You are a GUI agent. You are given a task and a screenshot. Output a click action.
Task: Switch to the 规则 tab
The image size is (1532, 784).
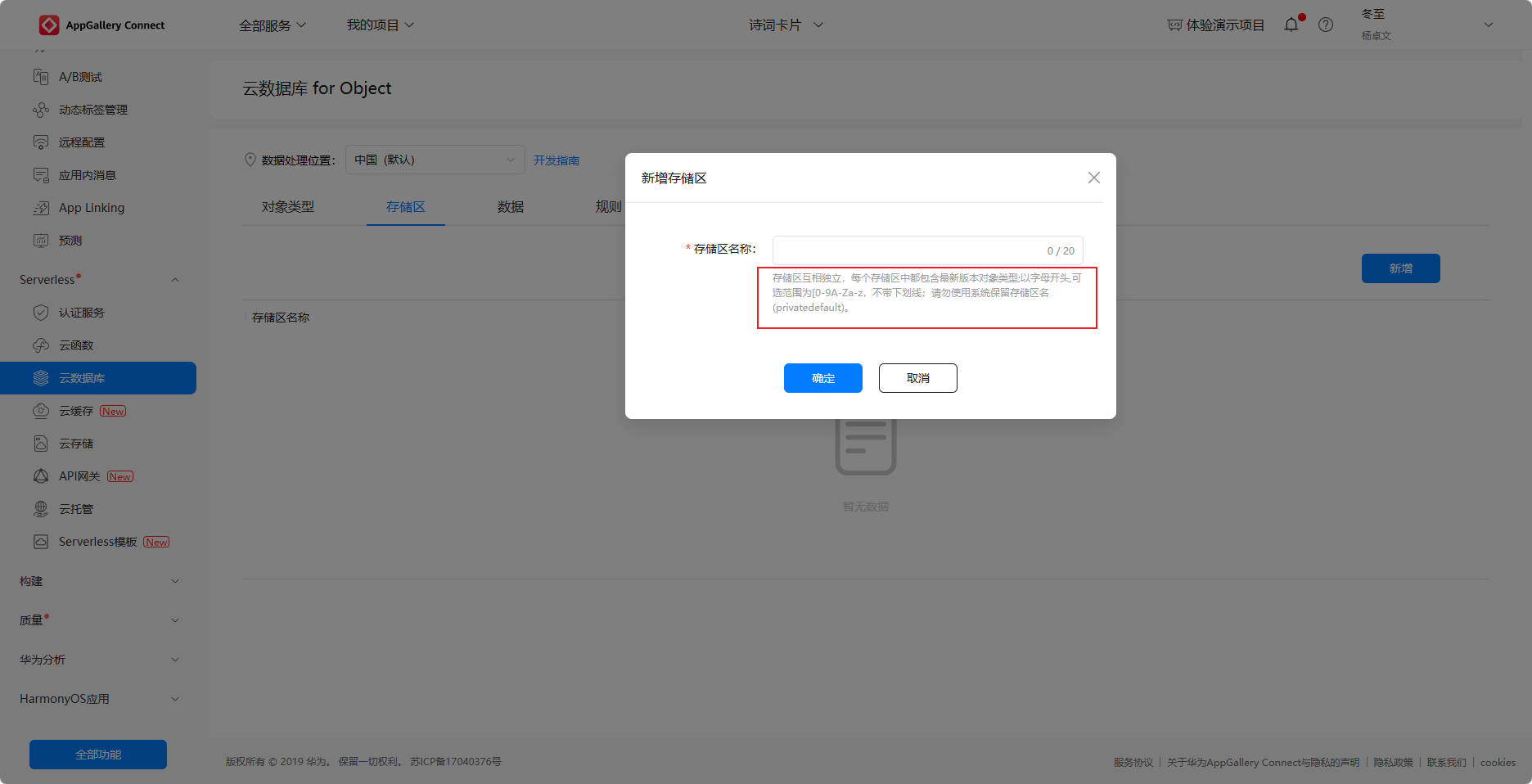click(x=608, y=207)
